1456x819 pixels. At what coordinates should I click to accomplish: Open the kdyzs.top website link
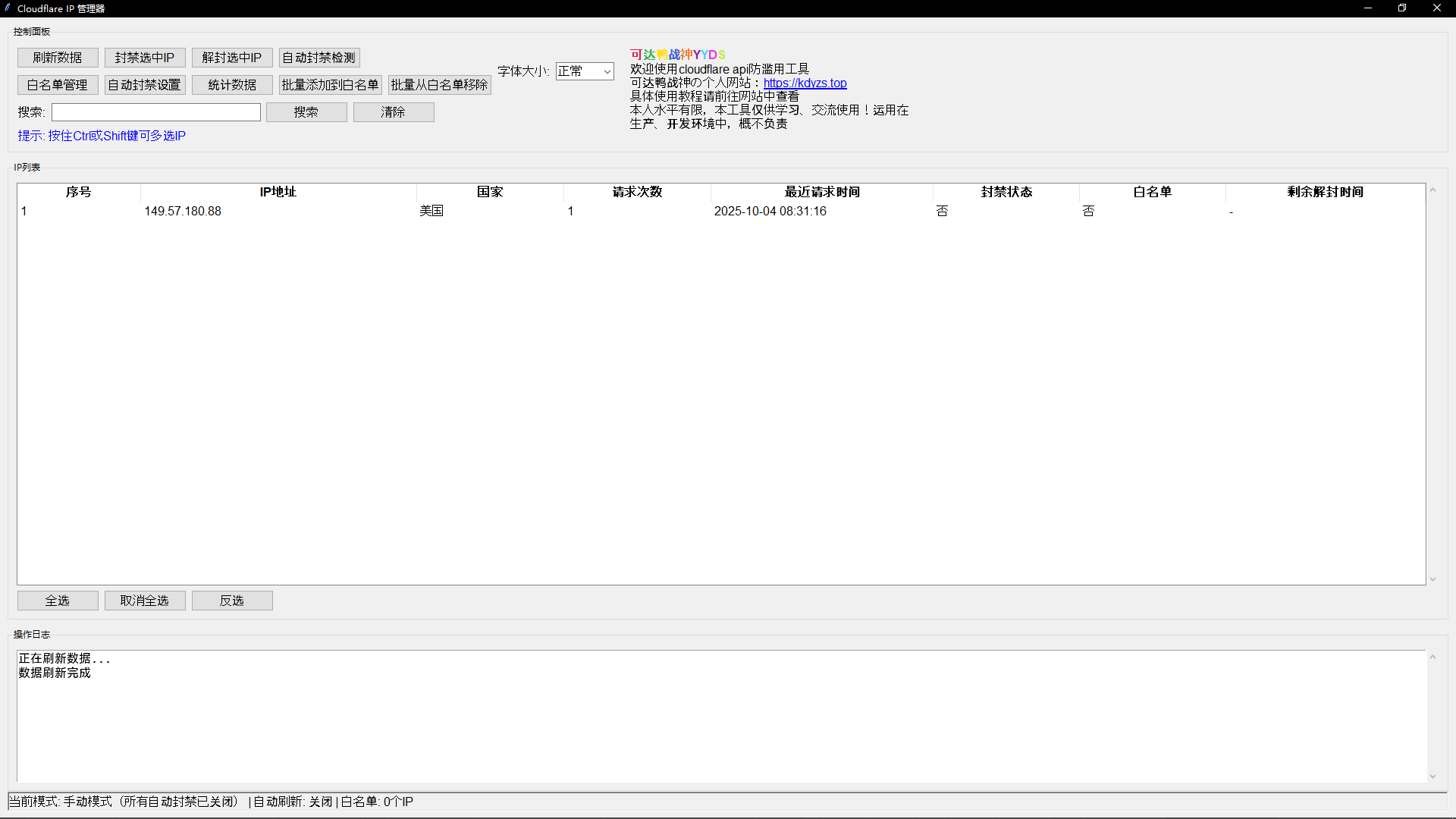805,83
